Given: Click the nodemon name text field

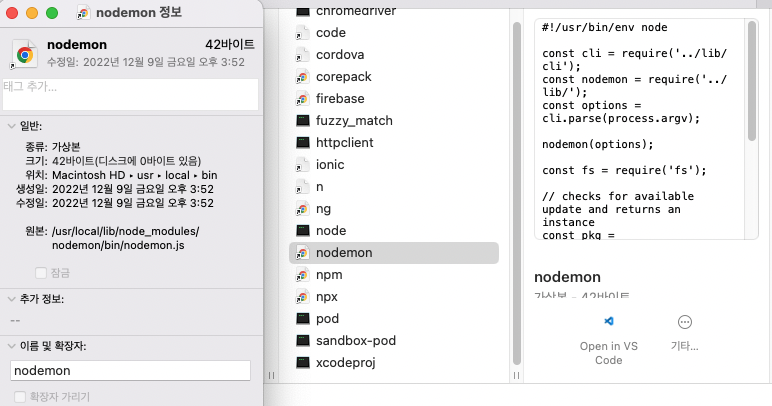Looking at the screenshot, I should point(130,371).
